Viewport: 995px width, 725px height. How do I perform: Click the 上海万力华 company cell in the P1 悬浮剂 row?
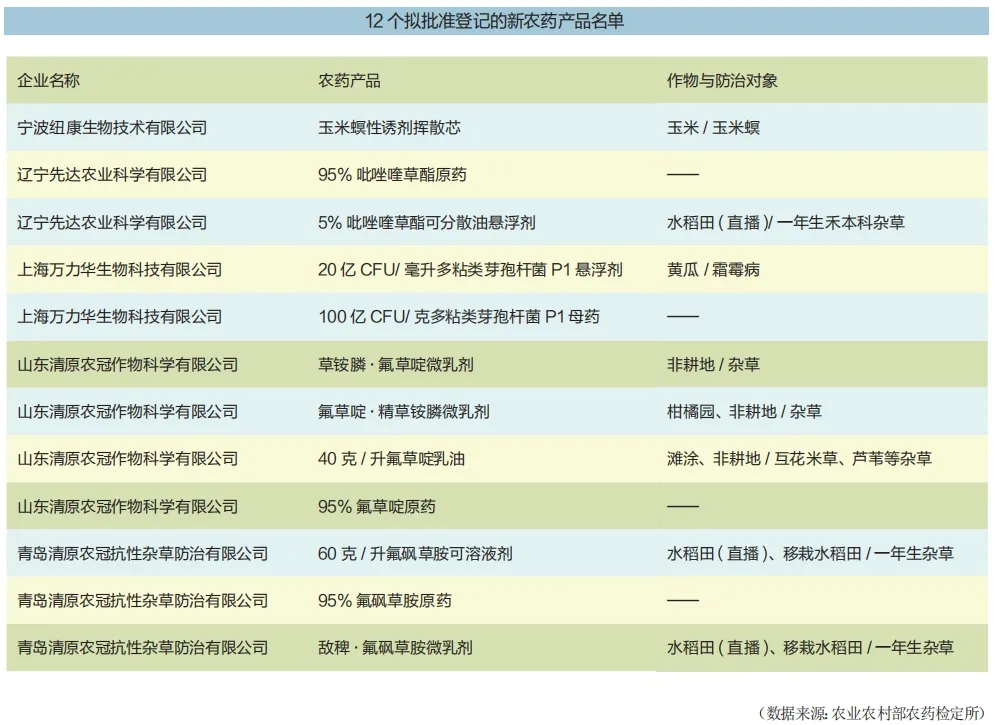click(120, 270)
